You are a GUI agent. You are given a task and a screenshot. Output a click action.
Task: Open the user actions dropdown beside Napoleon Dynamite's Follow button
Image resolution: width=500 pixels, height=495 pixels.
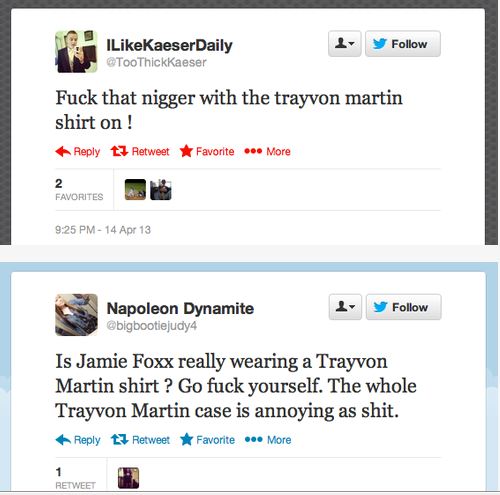(345, 307)
